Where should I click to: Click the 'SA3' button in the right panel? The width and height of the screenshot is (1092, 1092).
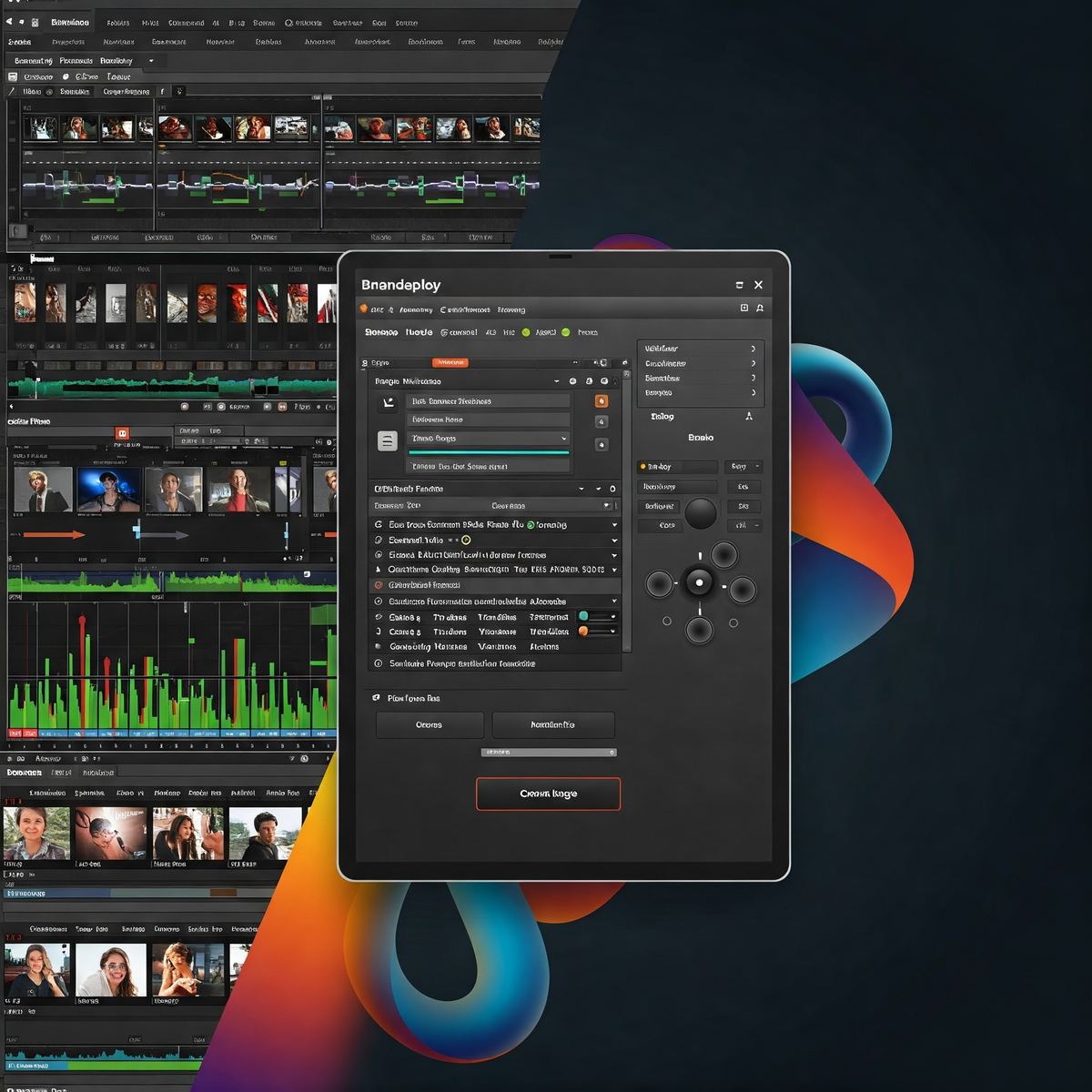click(x=743, y=506)
